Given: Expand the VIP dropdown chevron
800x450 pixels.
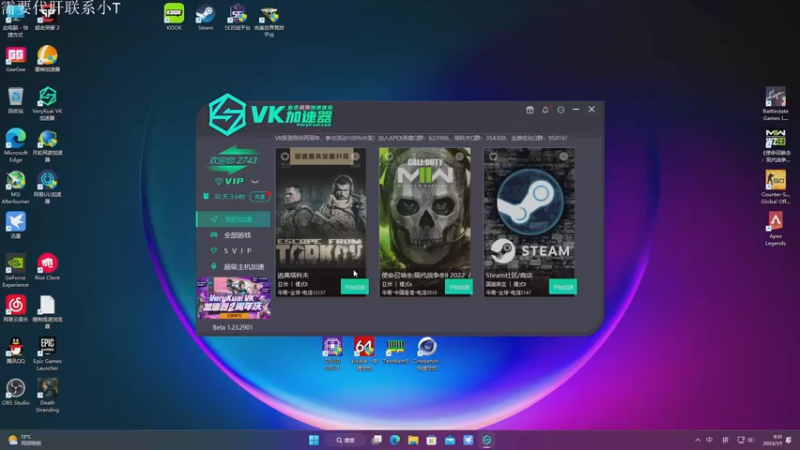Looking at the screenshot, I should tap(255, 181).
